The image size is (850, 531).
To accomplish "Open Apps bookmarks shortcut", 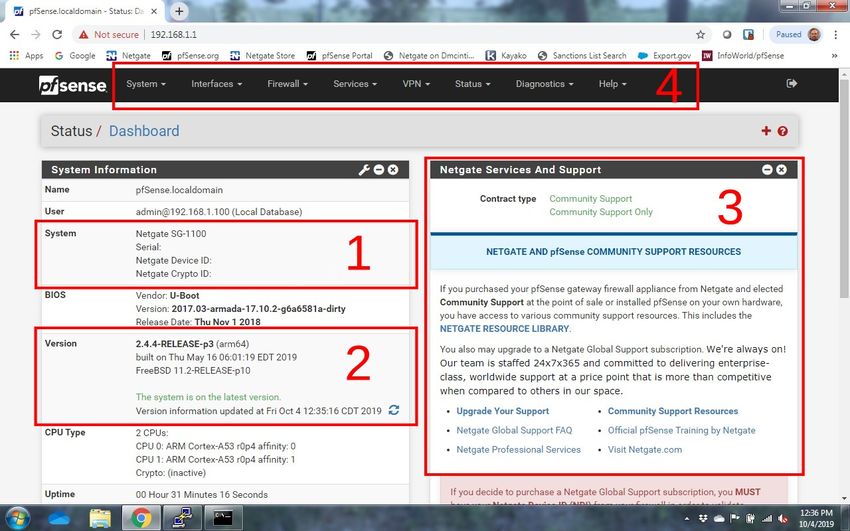I will tap(27, 55).
